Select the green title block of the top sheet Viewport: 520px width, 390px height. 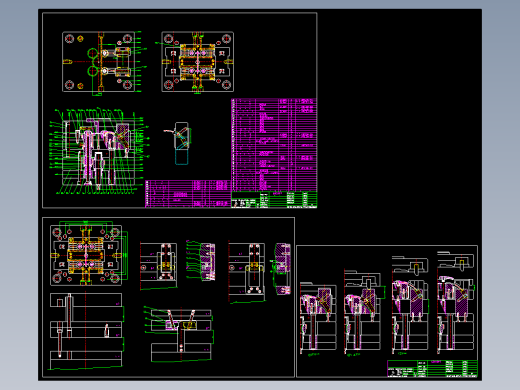tap(274, 199)
